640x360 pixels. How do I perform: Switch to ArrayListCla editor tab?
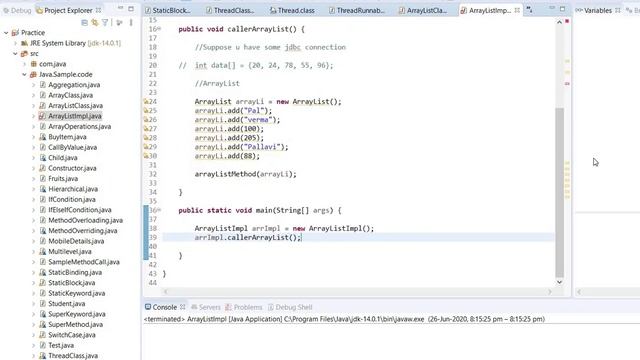coord(423,10)
